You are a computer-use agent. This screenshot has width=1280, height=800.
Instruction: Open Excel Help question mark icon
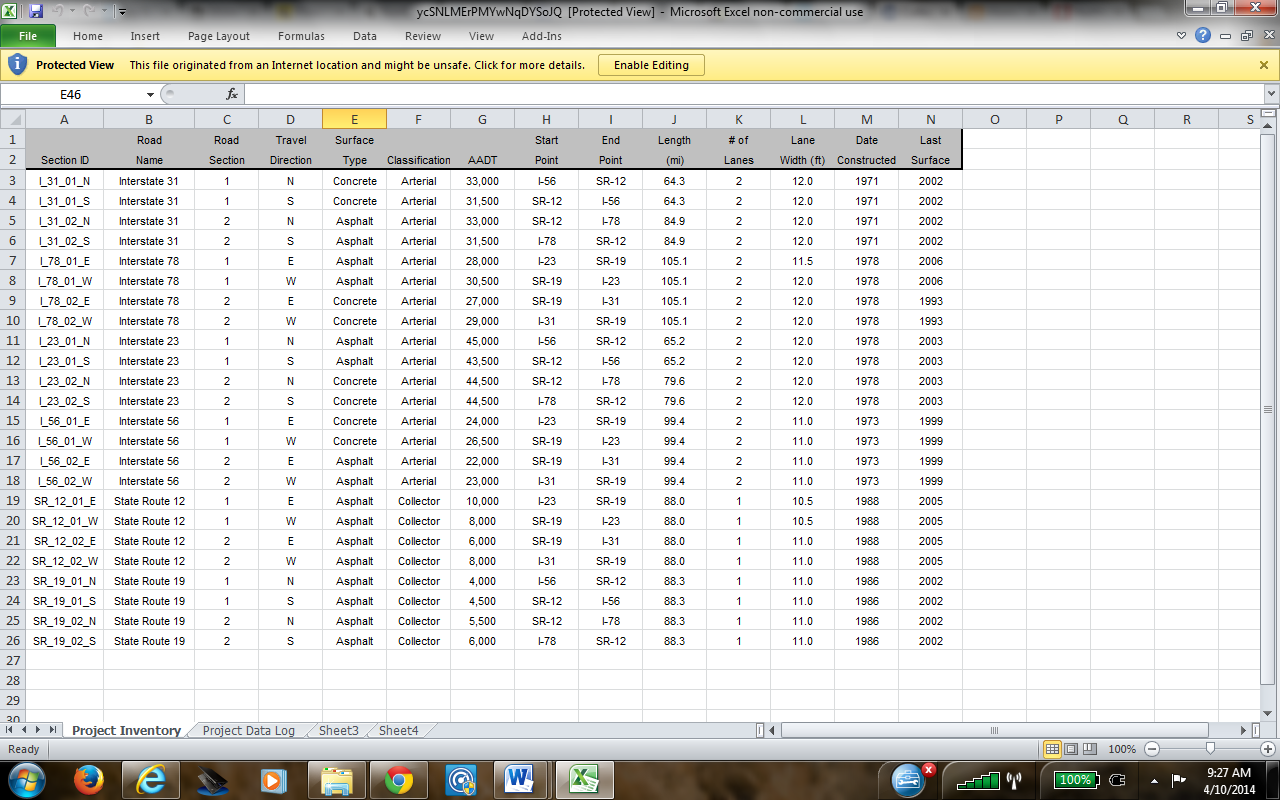(x=1203, y=36)
